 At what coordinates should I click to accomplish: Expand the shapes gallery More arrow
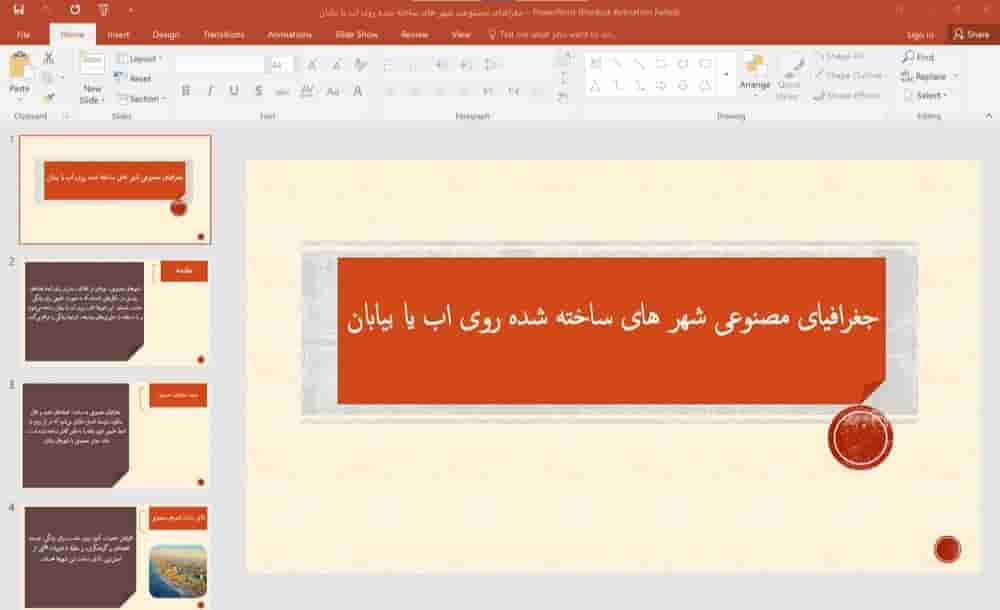click(x=726, y=74)
